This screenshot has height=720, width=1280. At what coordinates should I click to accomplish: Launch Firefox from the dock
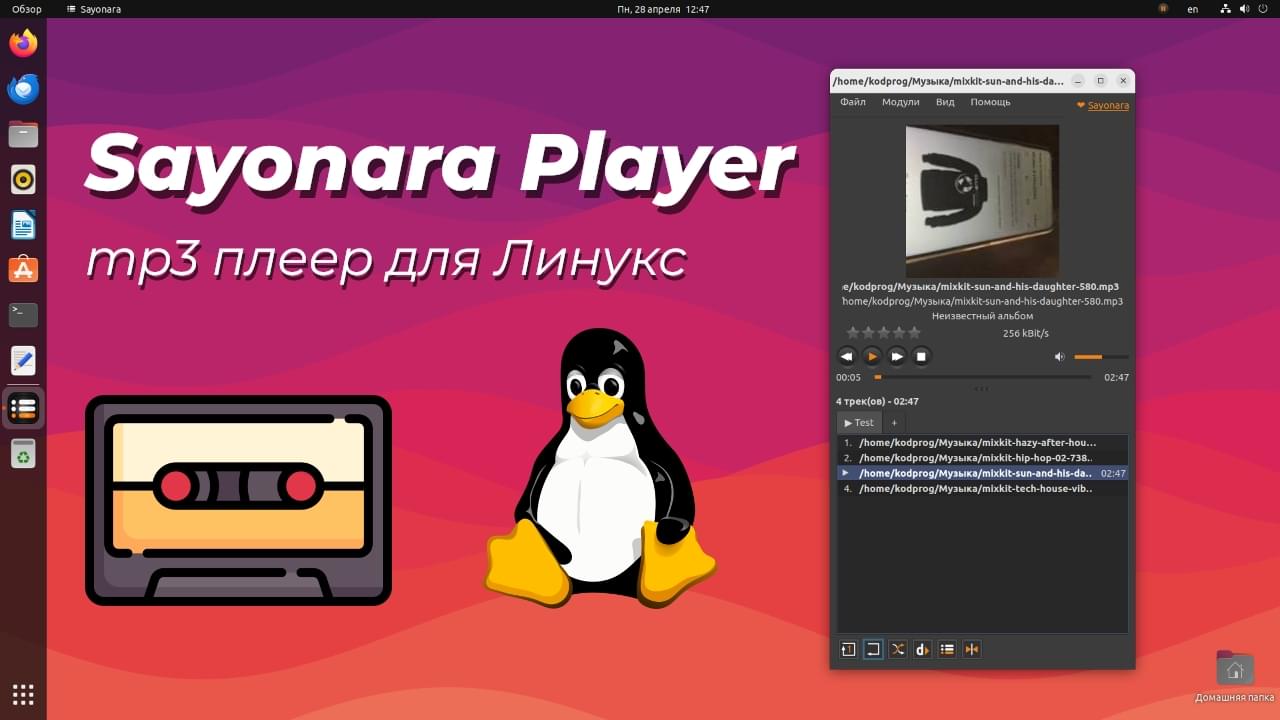[x=23, y=43]
